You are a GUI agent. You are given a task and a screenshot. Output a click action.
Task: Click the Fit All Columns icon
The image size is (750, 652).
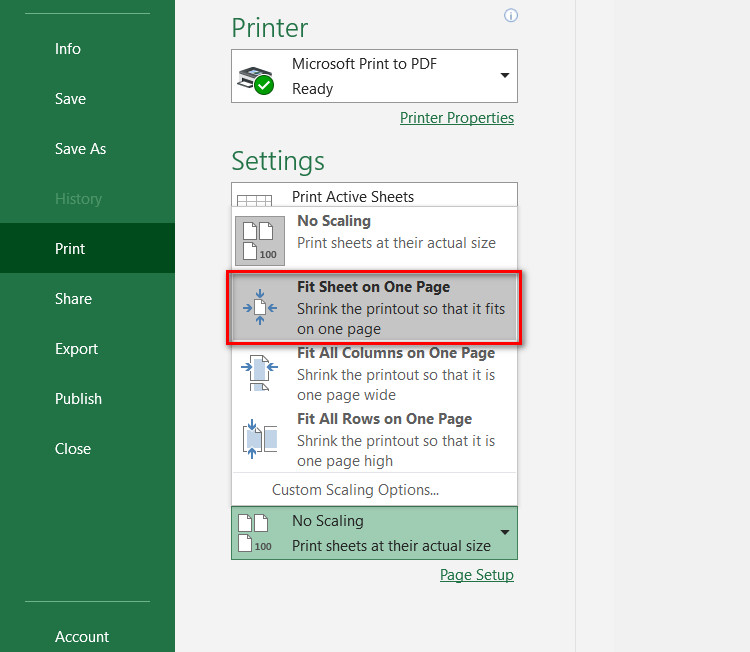point(259,373)
